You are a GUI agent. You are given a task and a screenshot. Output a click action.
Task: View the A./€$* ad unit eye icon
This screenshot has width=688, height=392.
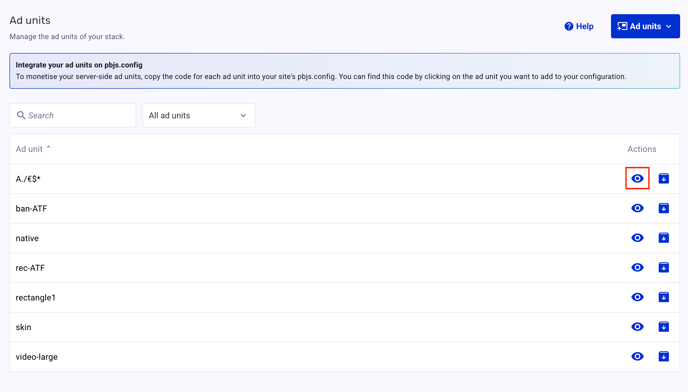click(637, 178)
